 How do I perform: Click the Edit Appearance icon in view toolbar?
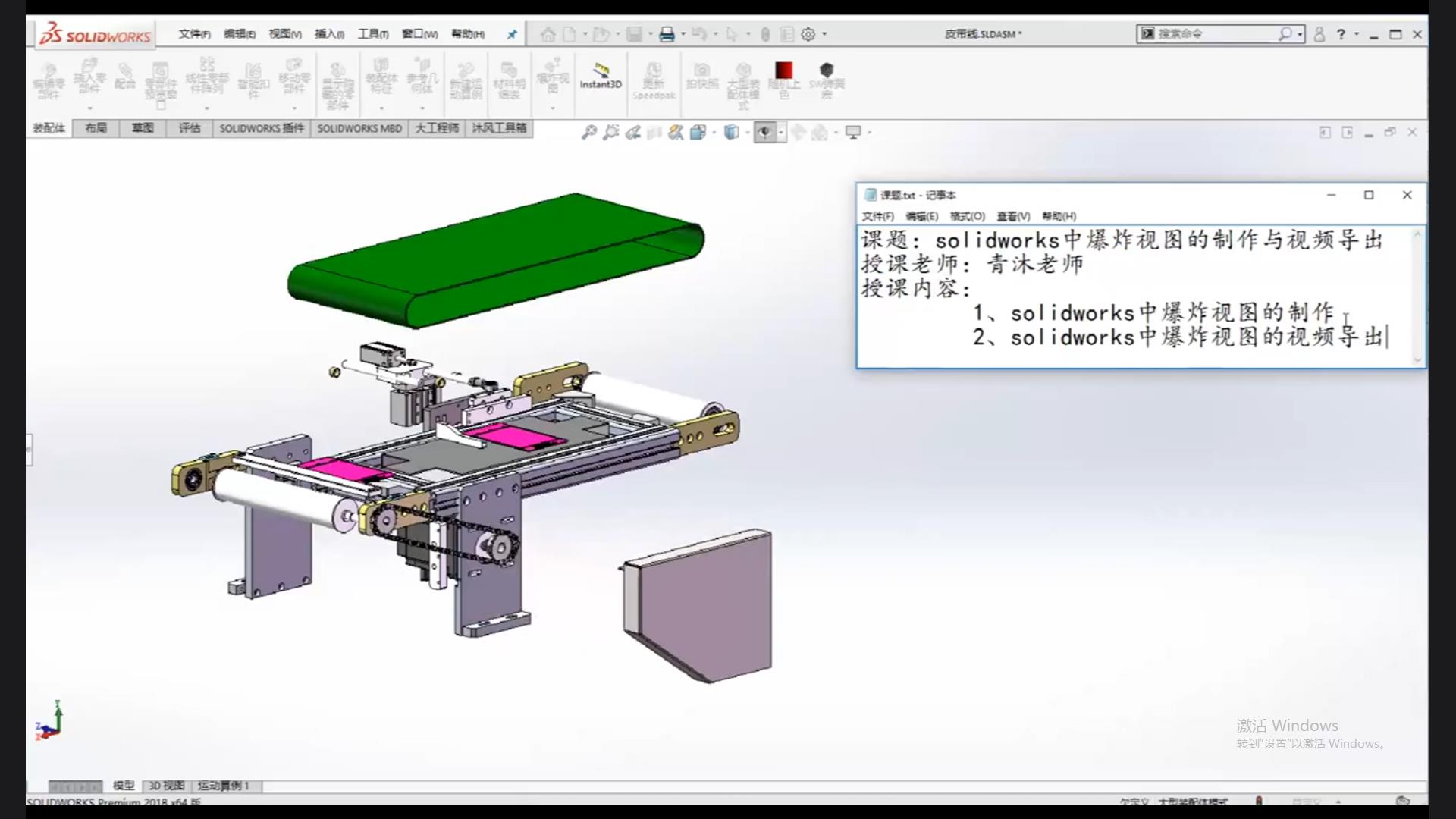tap(799, 133)
